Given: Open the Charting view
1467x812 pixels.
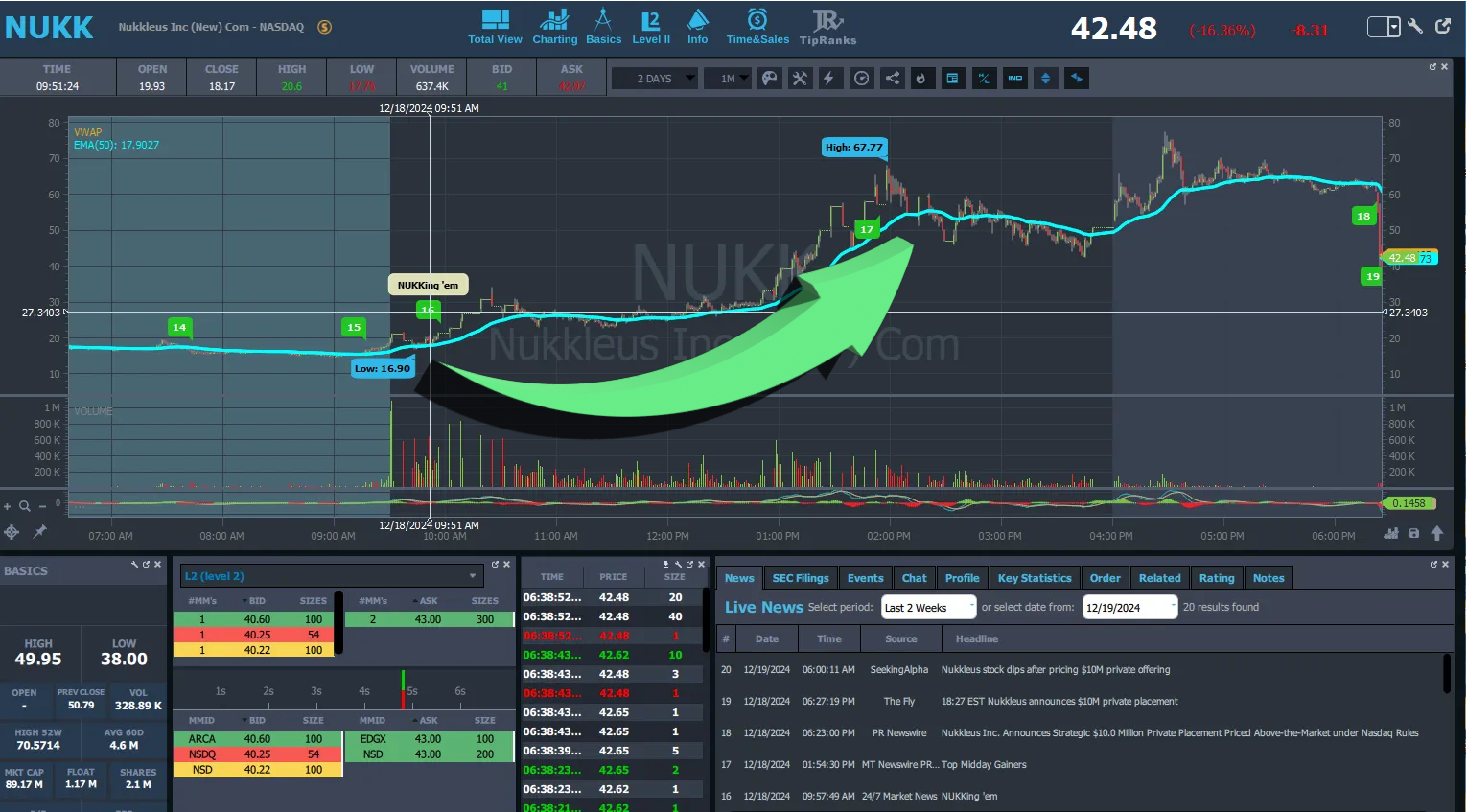Looking at the screenshot, I should [554, 27].
